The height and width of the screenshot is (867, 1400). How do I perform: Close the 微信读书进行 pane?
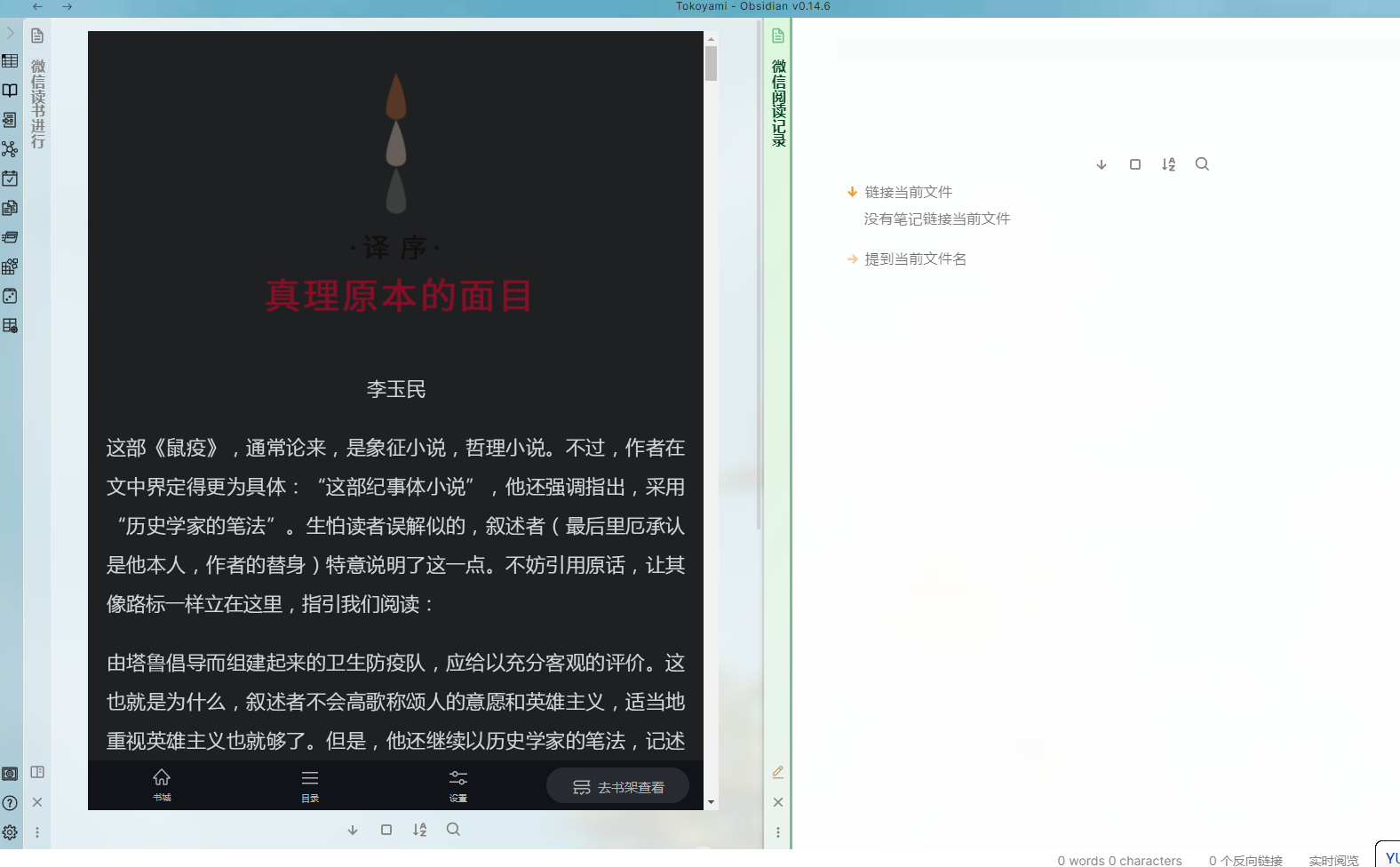37,802
